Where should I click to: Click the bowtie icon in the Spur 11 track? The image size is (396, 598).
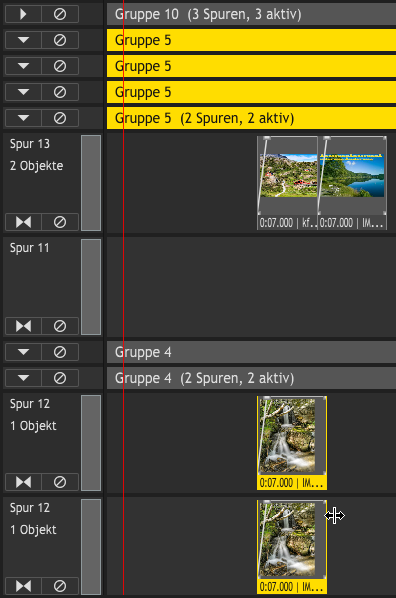point(23,326)
